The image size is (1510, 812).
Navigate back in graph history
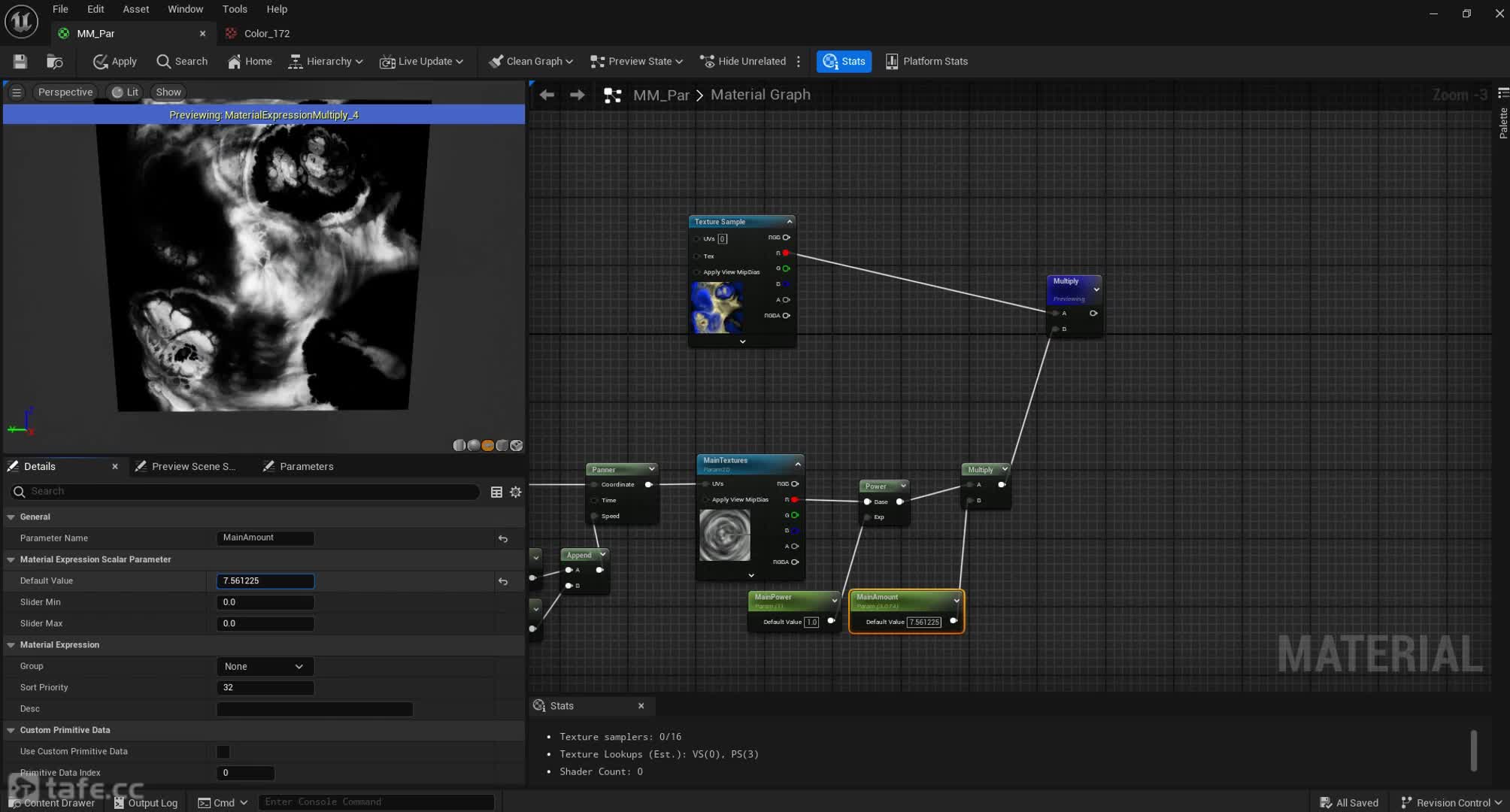tap(547, 95)
